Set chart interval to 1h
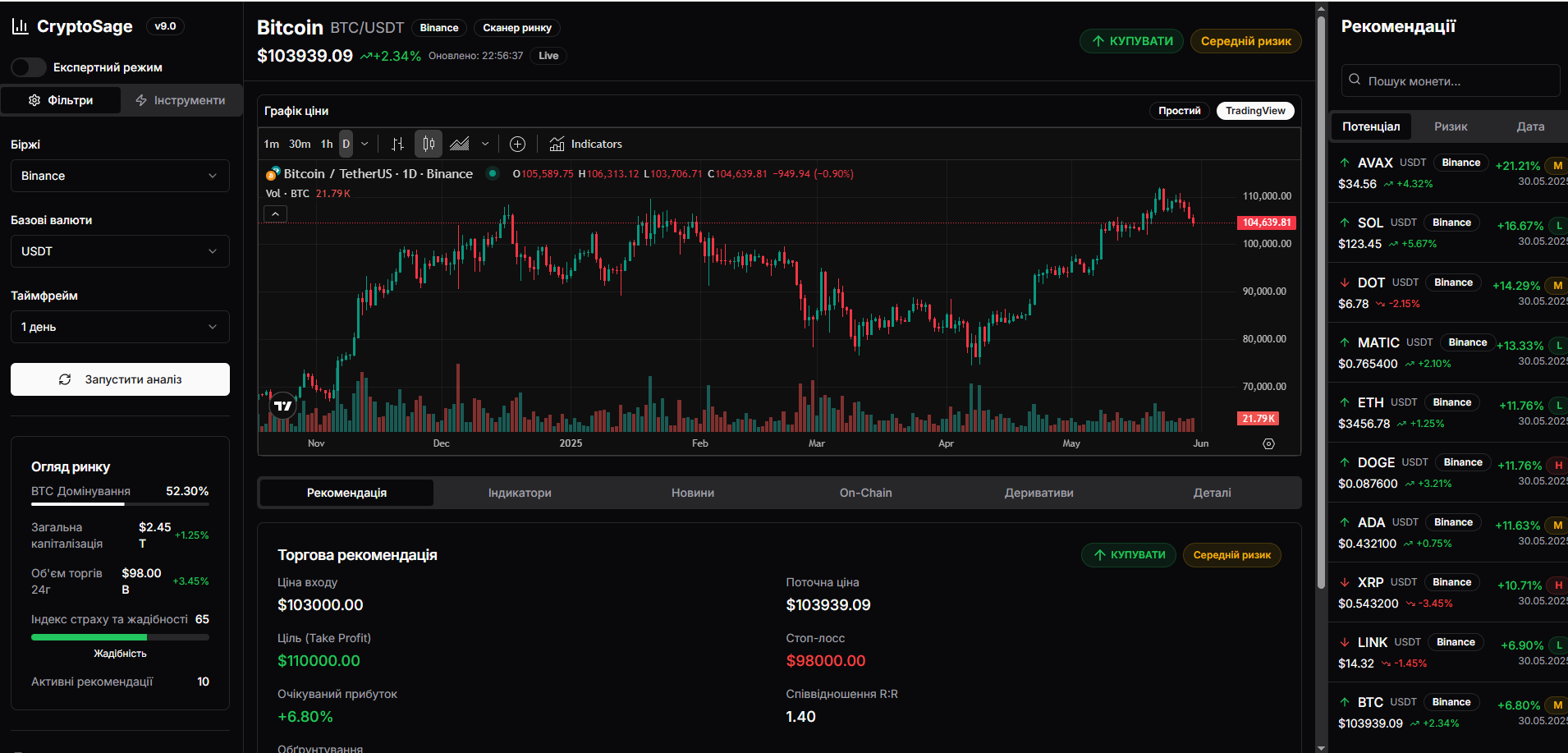Image resolution: width=1568 pixels, height=753 pixels. (x=327, y=145)
